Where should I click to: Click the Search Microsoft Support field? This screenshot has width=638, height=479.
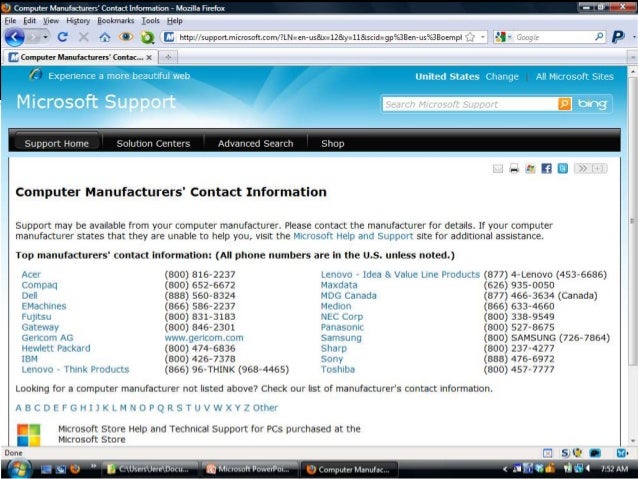point(470,104)
